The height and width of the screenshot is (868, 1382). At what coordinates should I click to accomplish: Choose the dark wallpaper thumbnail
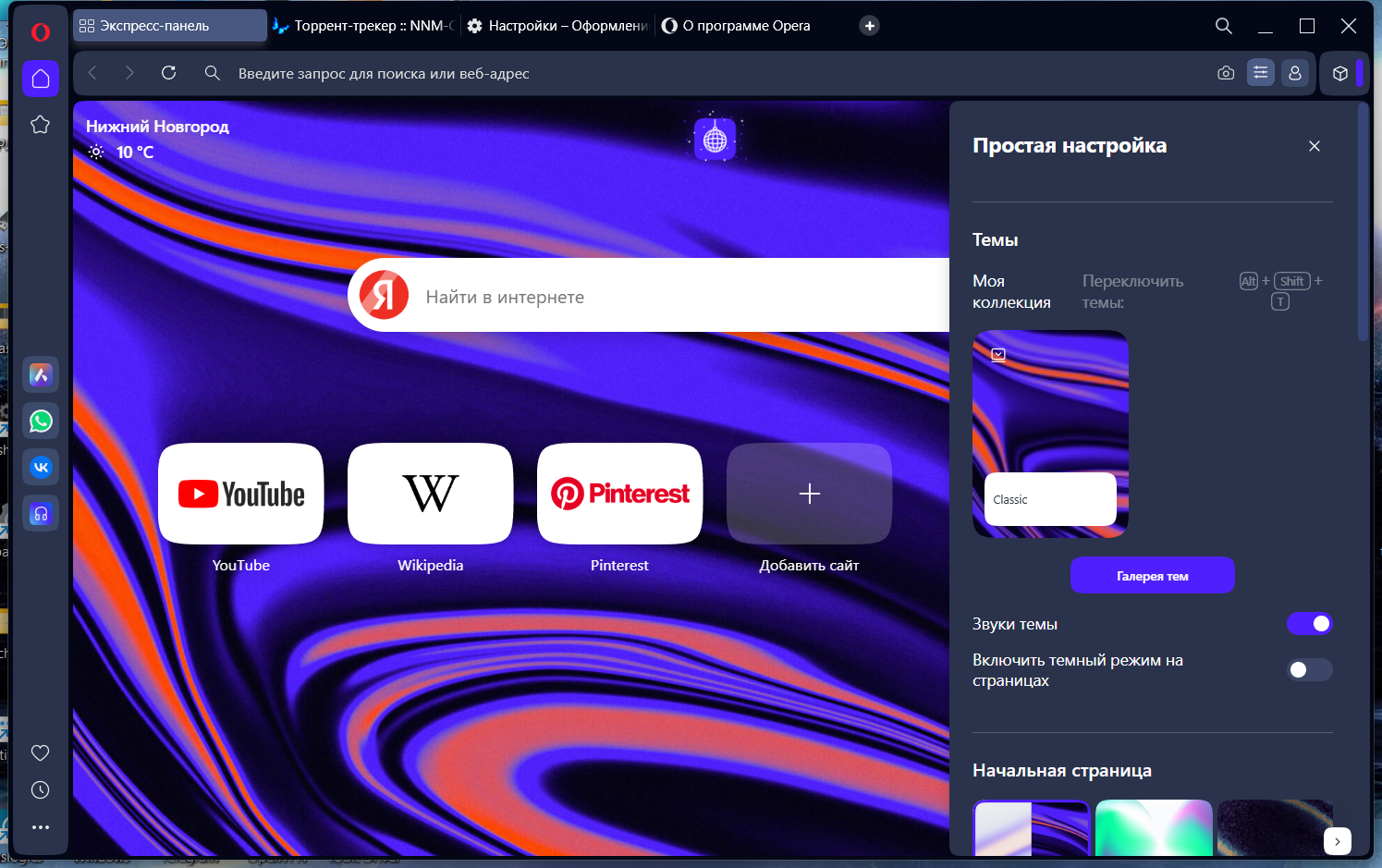point(1275,828)
